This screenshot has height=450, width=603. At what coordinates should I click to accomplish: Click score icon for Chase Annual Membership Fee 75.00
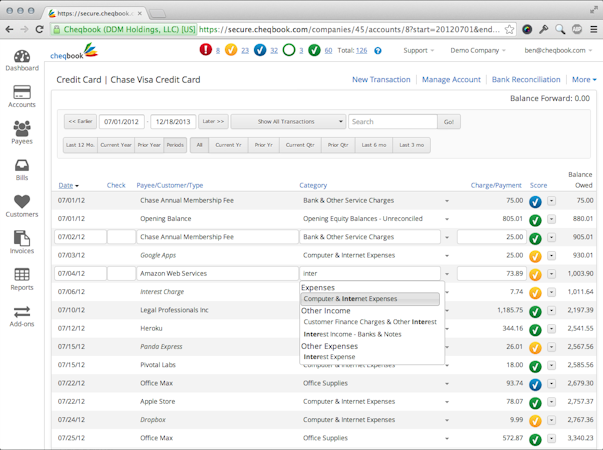tap(535, 202)
